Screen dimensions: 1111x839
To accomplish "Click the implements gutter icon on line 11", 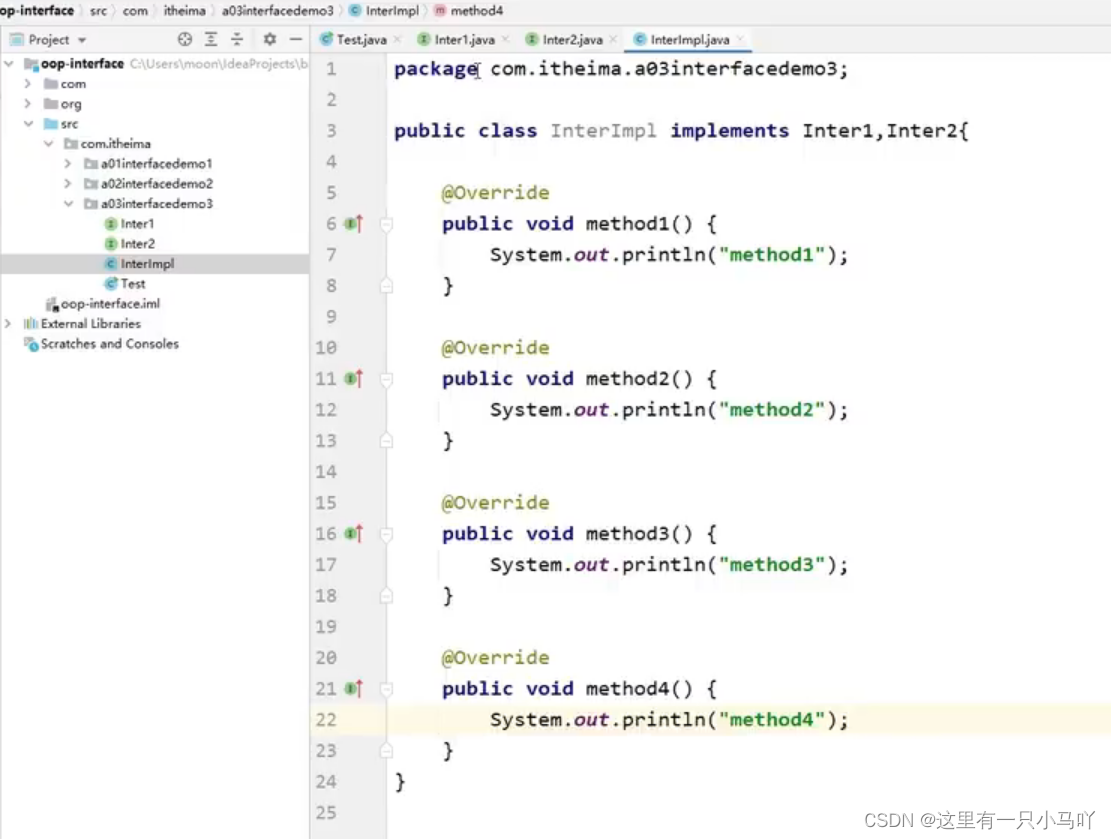I will pos(354,379).
